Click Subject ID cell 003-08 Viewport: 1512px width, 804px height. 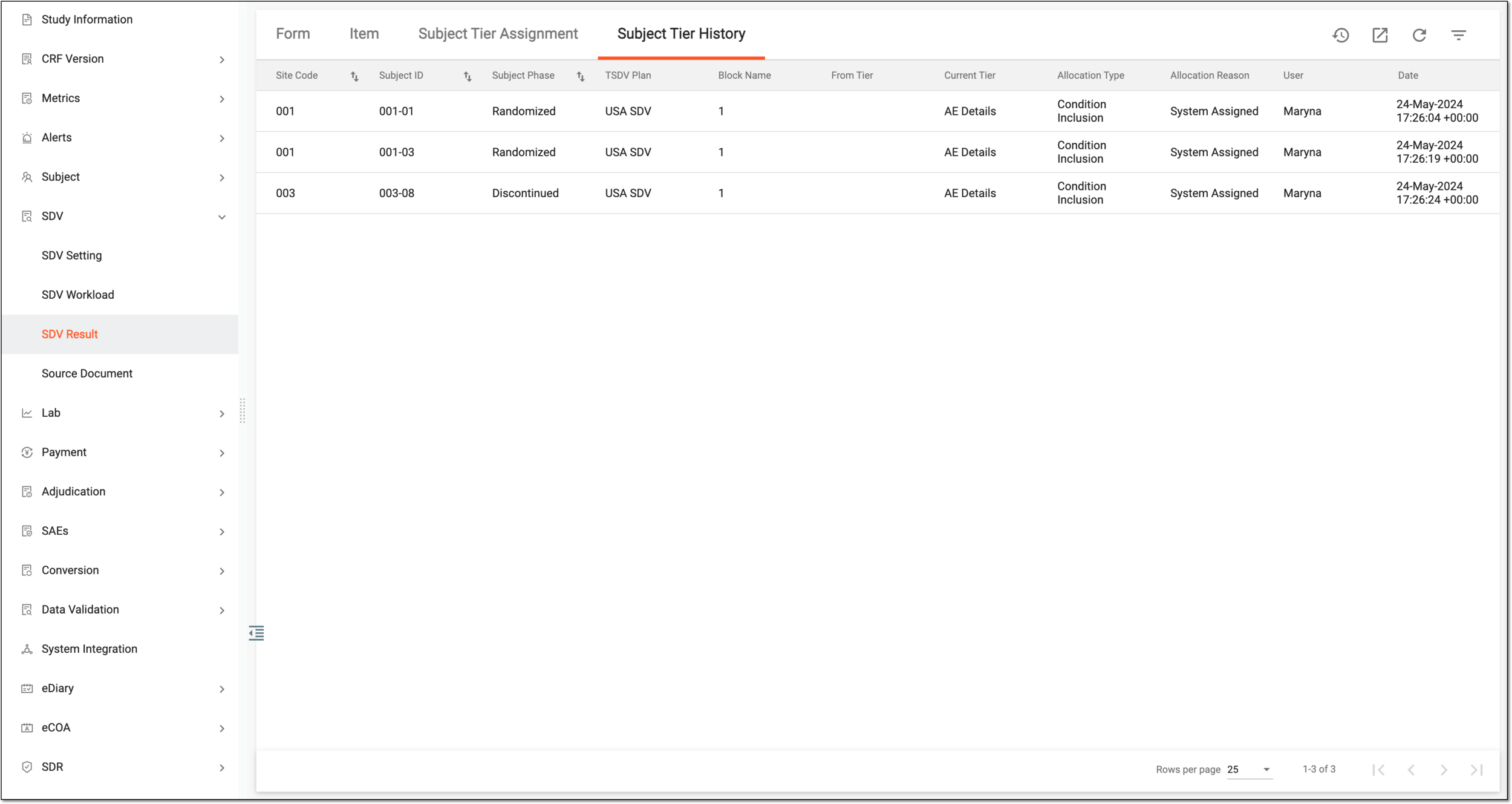pos(396,194)
